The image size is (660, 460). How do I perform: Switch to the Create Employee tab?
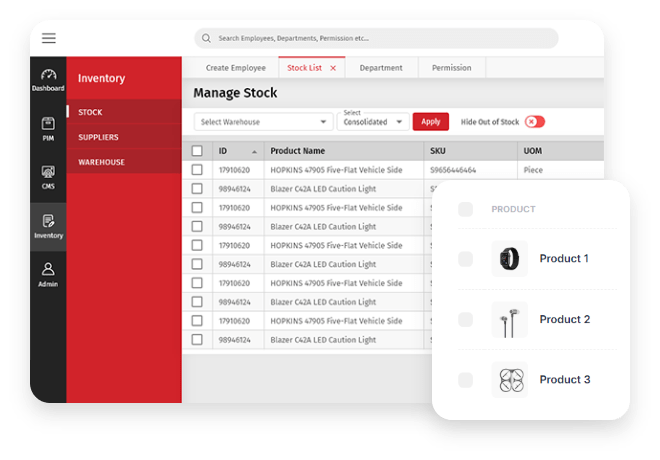pos(236,68)
